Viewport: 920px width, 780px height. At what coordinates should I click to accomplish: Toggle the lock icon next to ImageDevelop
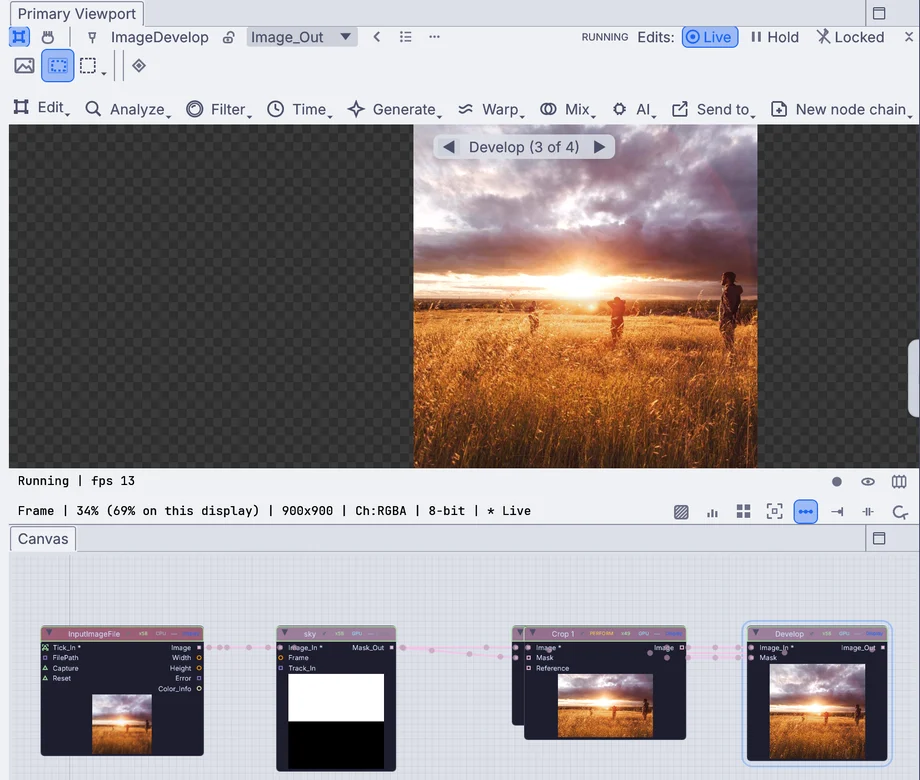tap(228, 38)
